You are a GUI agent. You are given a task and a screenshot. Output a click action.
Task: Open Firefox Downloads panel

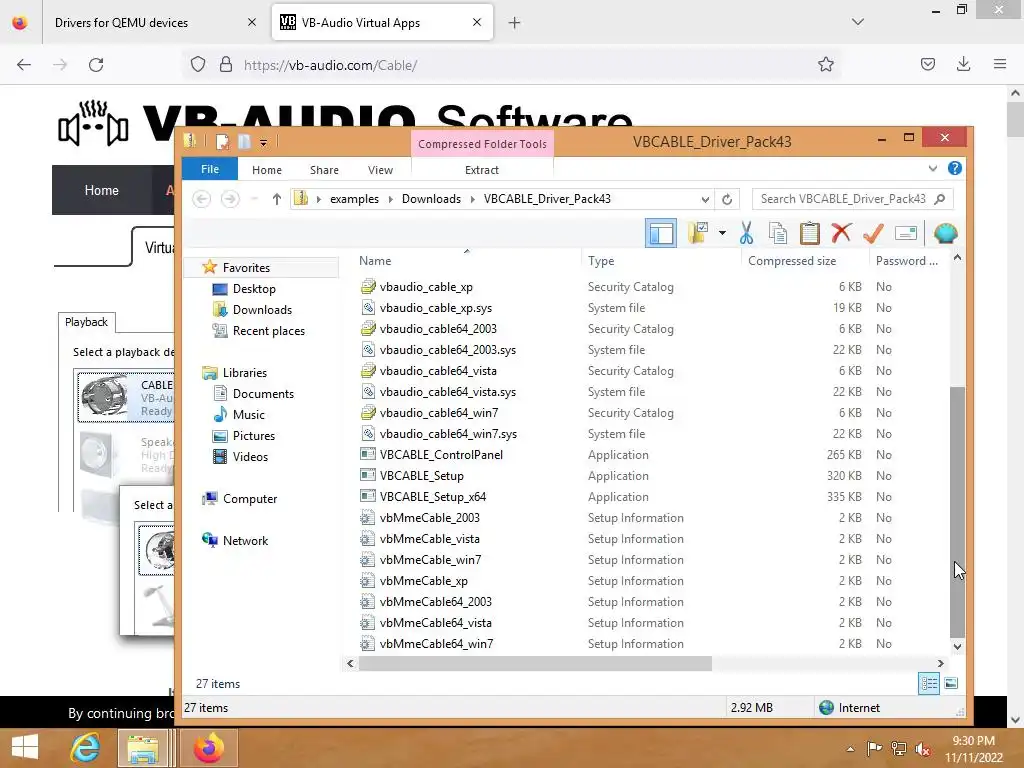pos(963,64)
